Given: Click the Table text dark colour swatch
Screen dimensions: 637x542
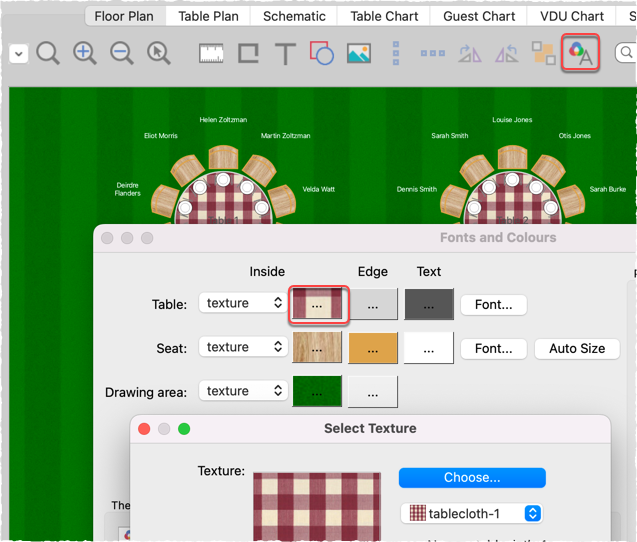Looking at the screenshot, I should coord(429,304).
